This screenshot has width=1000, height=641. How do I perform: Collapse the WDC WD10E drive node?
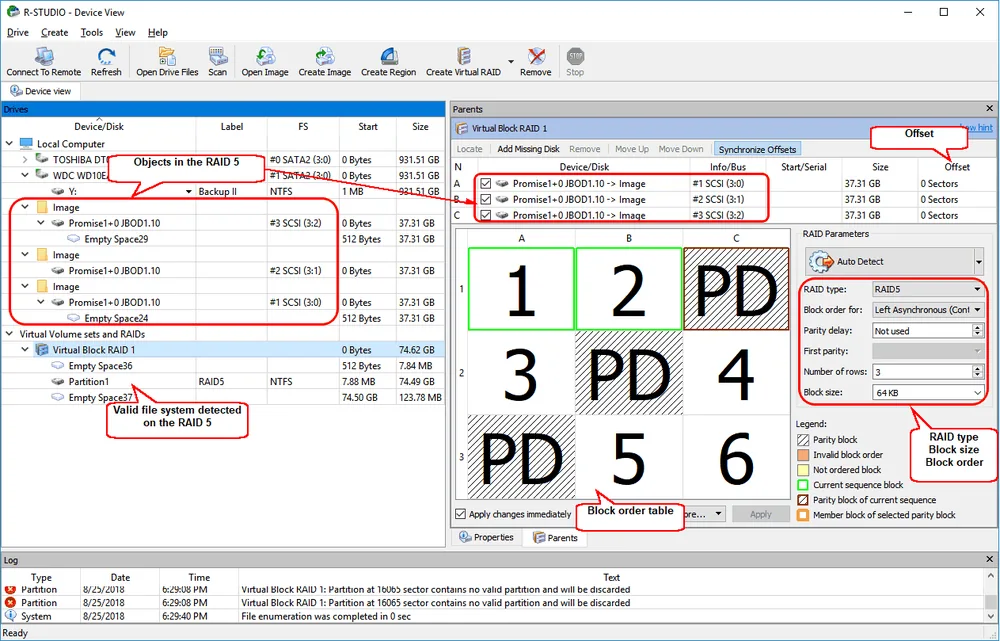(x=25, y=175)
